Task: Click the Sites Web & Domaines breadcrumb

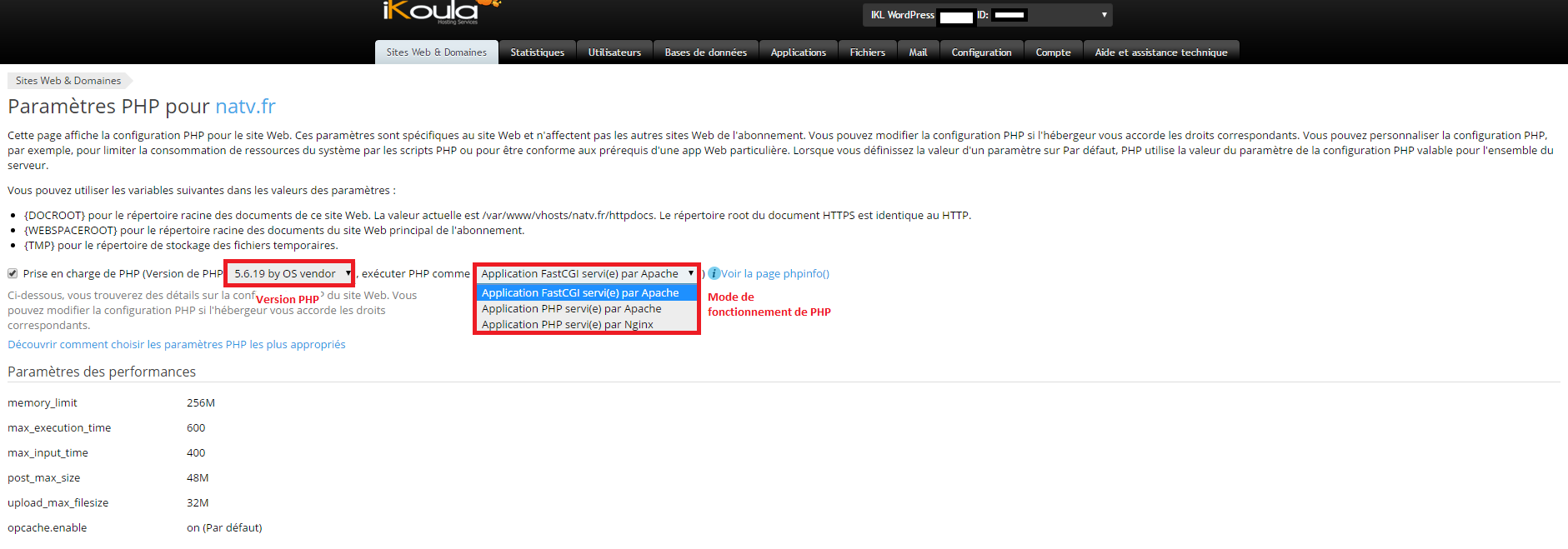Action: coord(68,81)
